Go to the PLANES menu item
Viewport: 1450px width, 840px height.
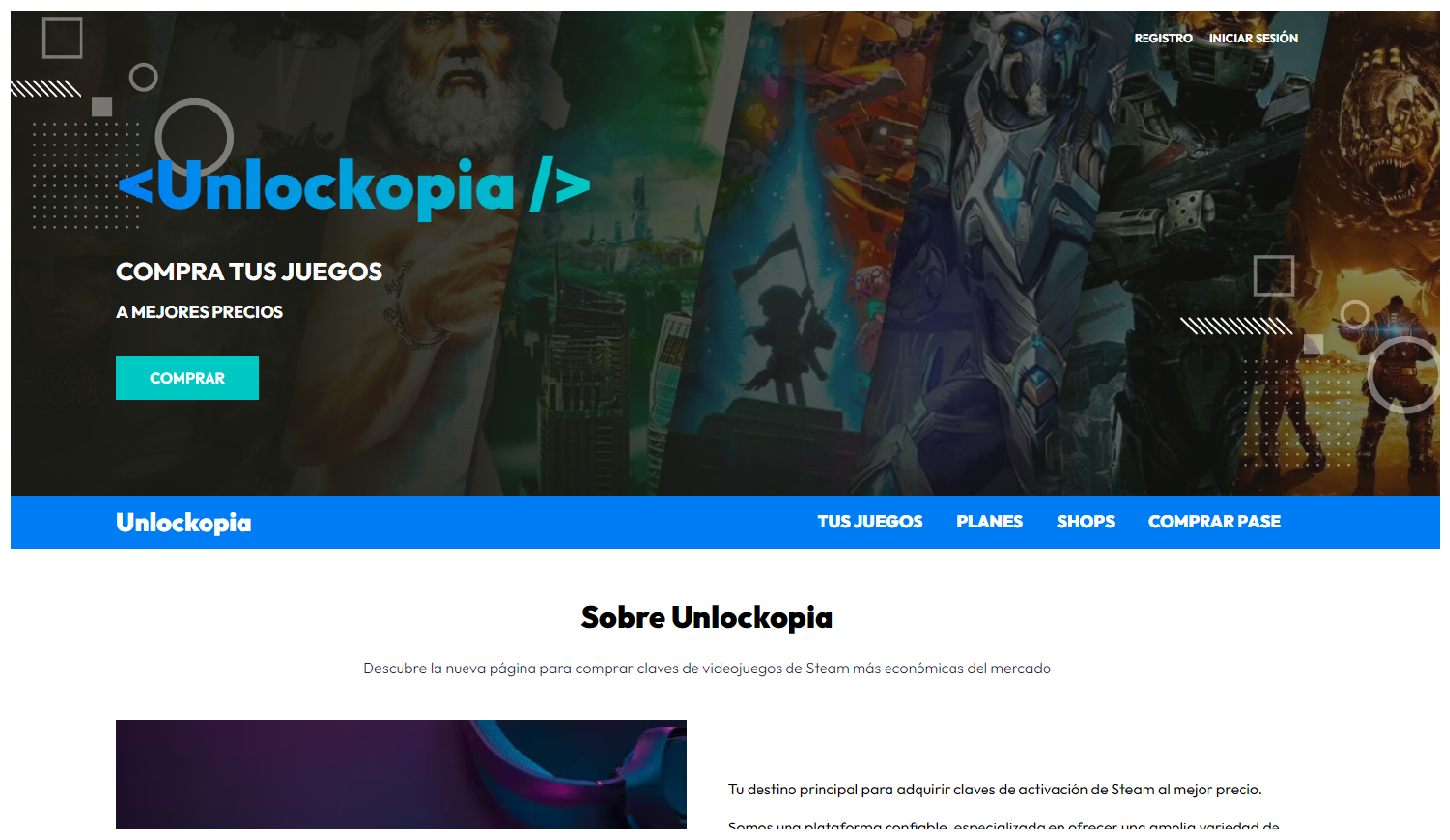tap(989, 522)
